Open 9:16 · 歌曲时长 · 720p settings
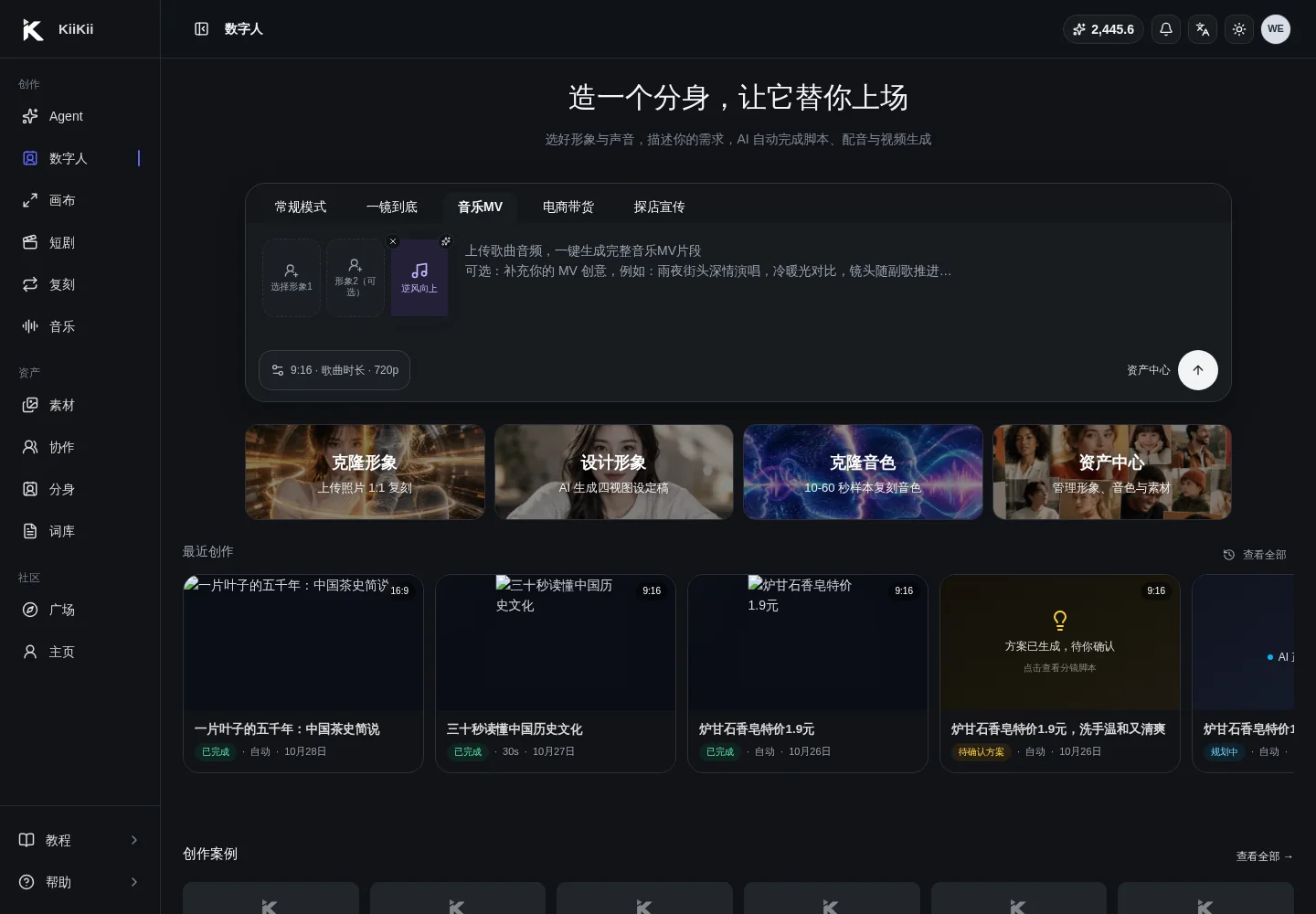1316x914 pixels. tap(334, 370)
